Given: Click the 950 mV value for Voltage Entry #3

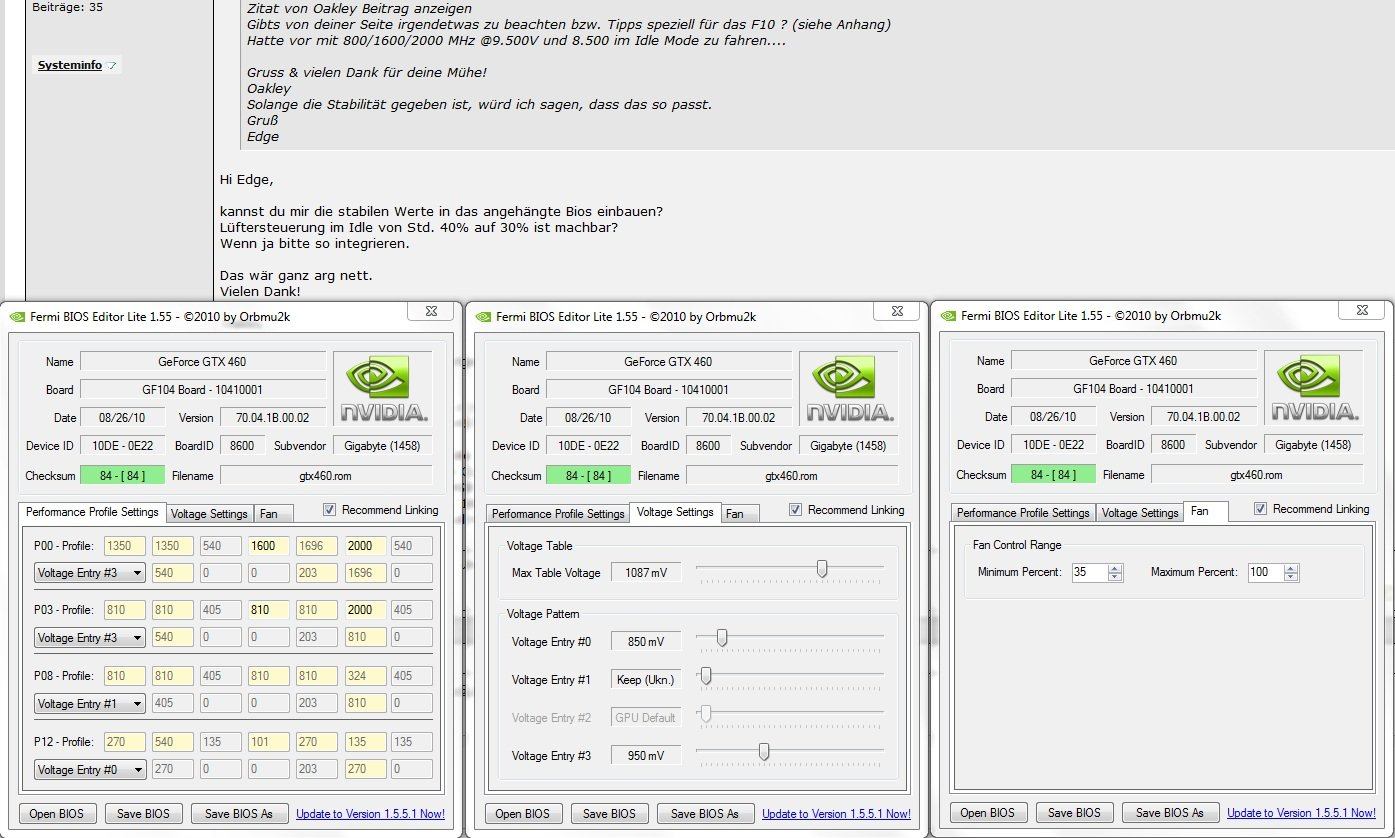Looking at the screenshot, I should pyautogui.click(x=646, y=756).
